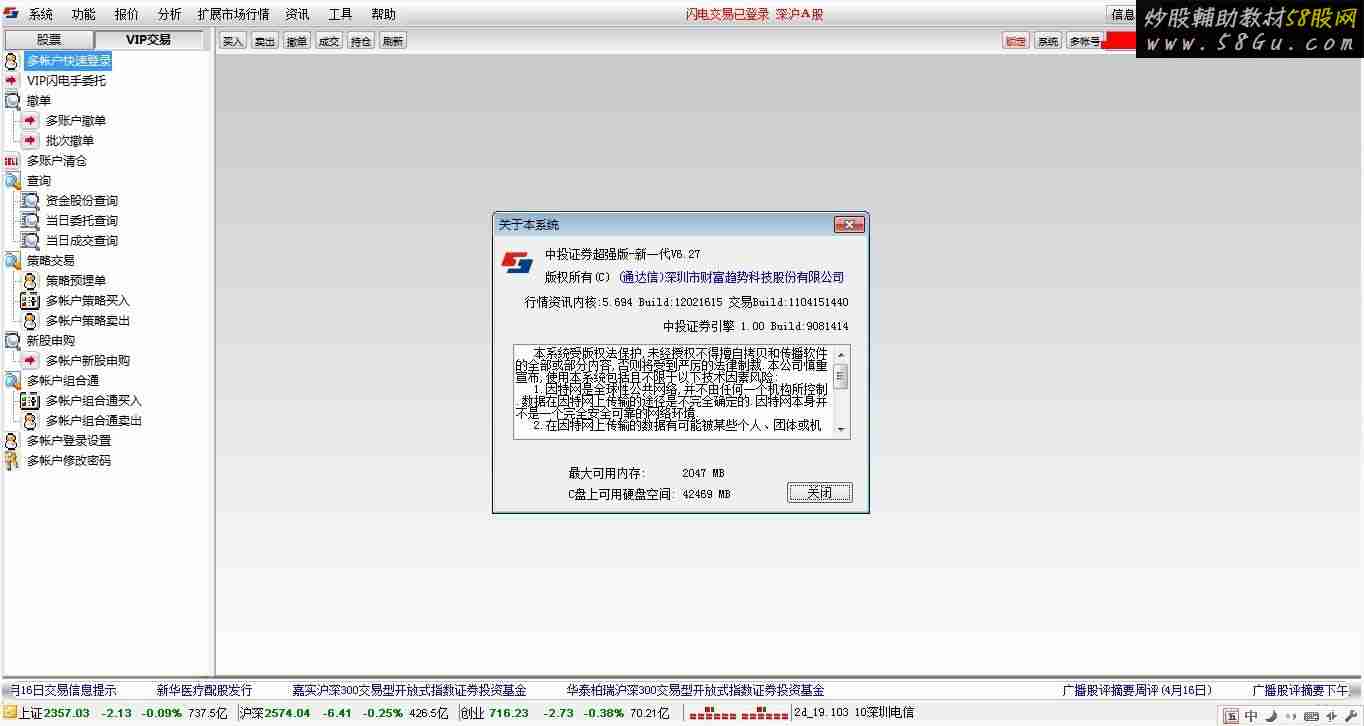Click the magnifier icon next to 撤单

[12, 101]
